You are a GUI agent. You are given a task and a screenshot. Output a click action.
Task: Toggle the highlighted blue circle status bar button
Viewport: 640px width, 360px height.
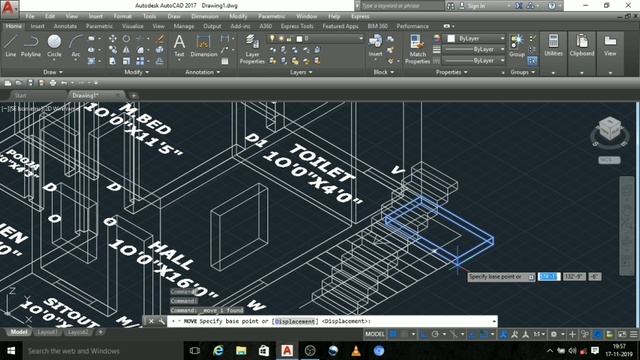pyautogui.click(x=598, y=334)
